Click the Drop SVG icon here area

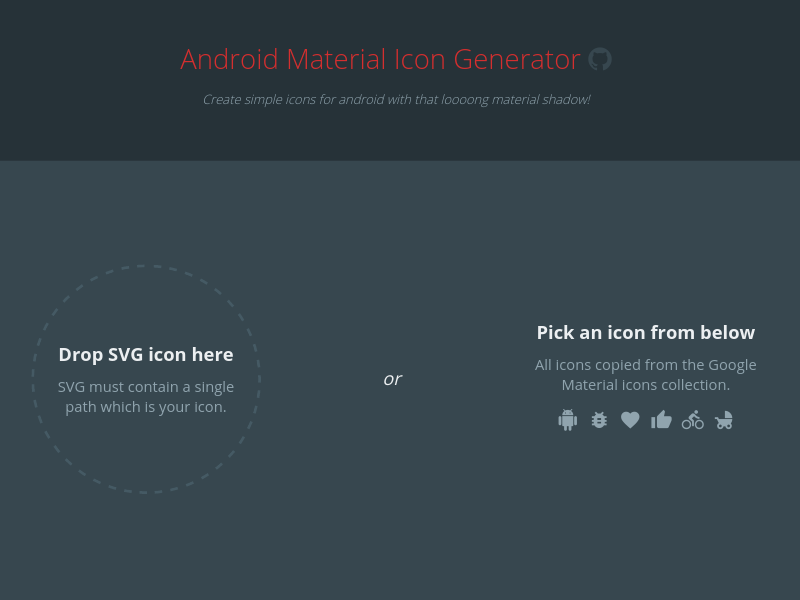tap(146, 354)
